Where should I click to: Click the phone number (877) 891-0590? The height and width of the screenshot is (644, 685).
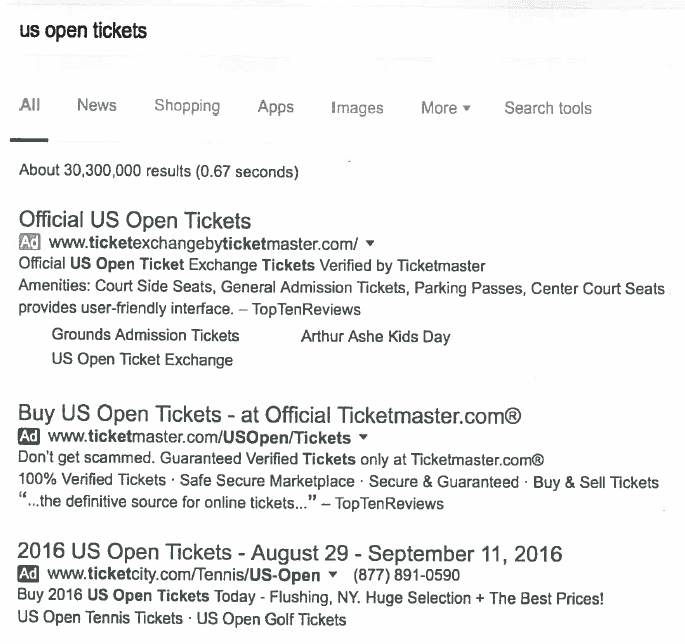406,575
